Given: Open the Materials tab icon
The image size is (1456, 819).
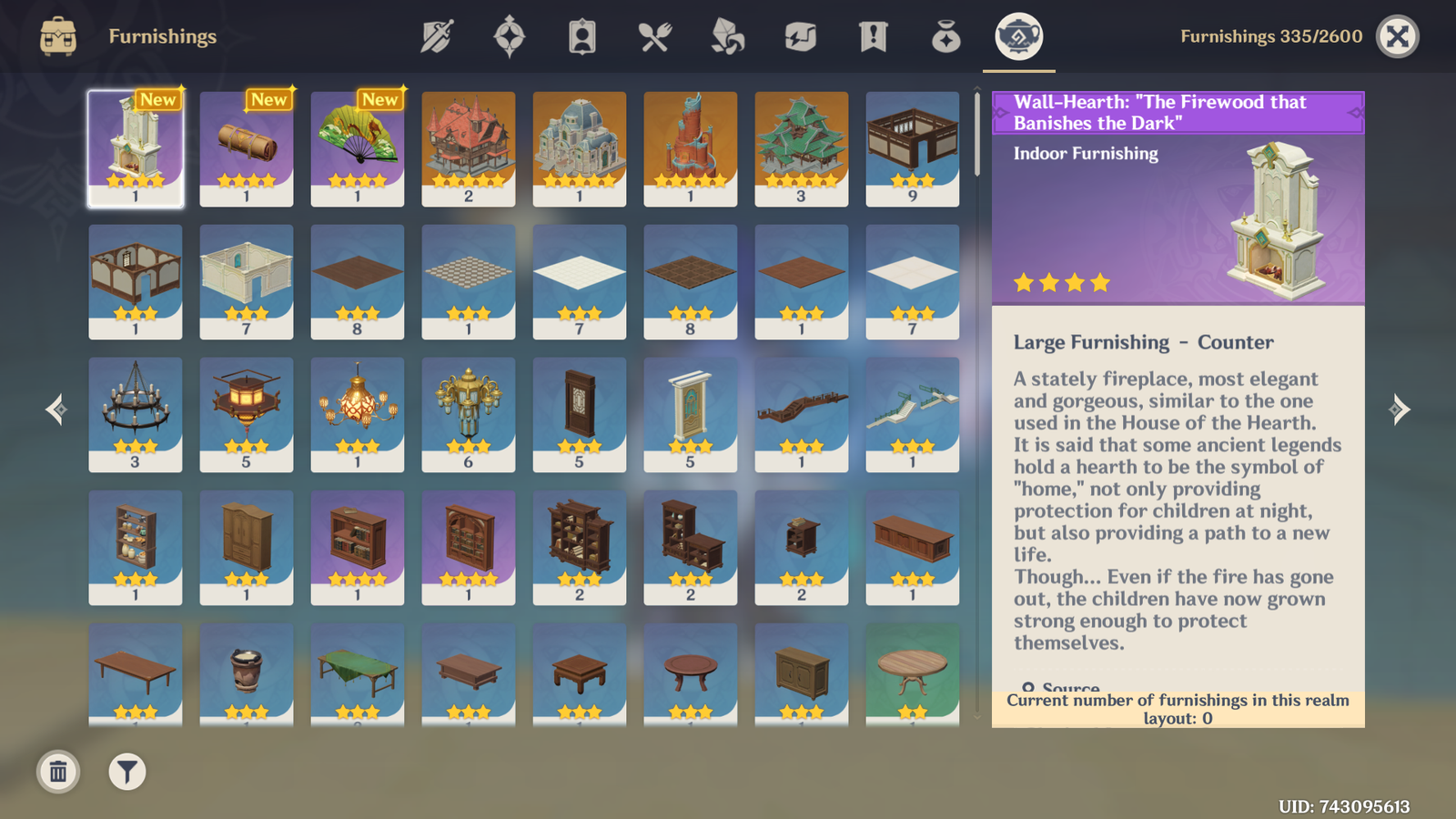Looking at the screenshot, I should [x=728, y=37].
